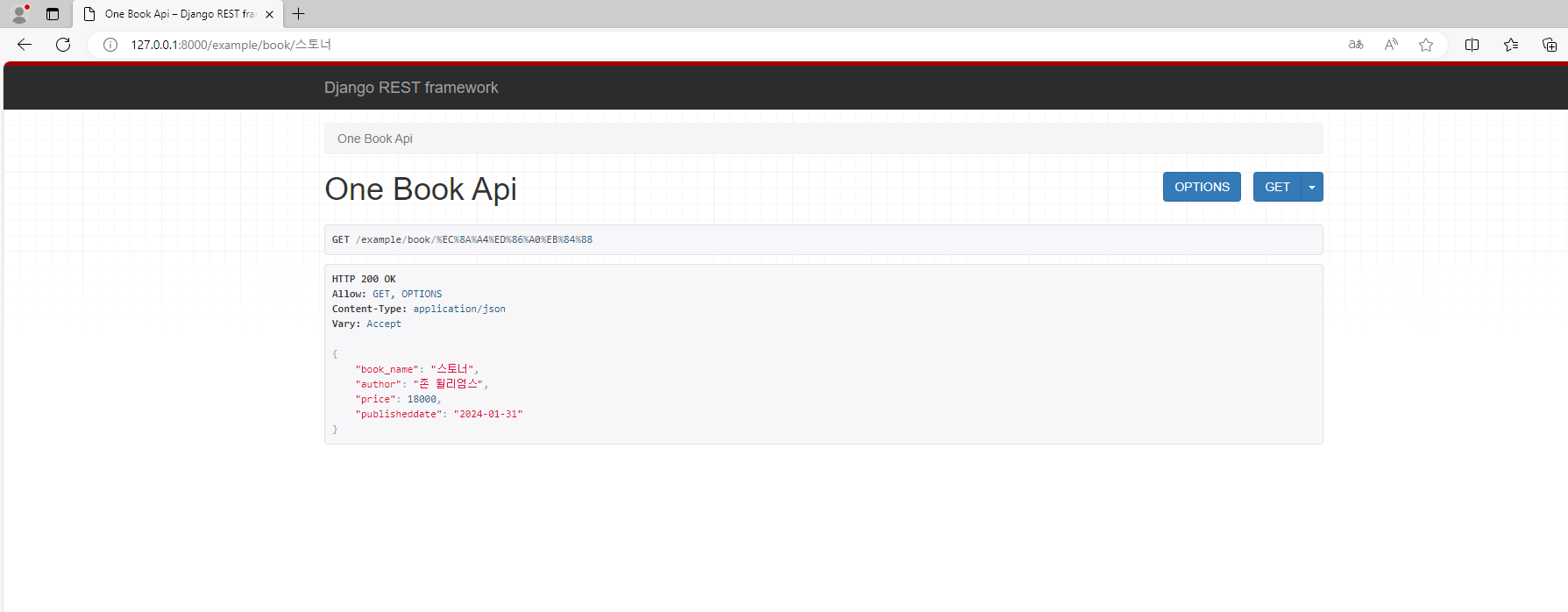
Task: Add this page to favorites star
Action: (1426, 45)
